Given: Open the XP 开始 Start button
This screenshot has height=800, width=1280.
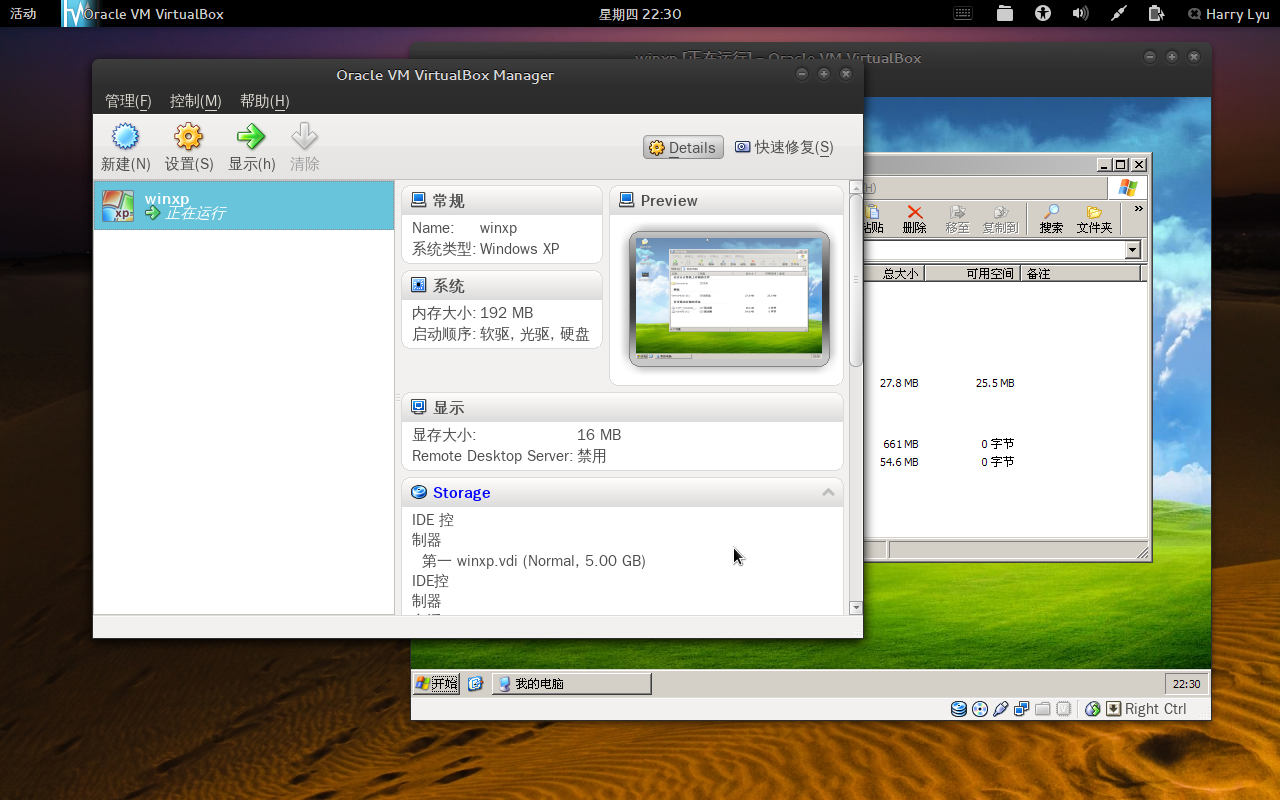Looking at the screenshot, I should 437,683.
